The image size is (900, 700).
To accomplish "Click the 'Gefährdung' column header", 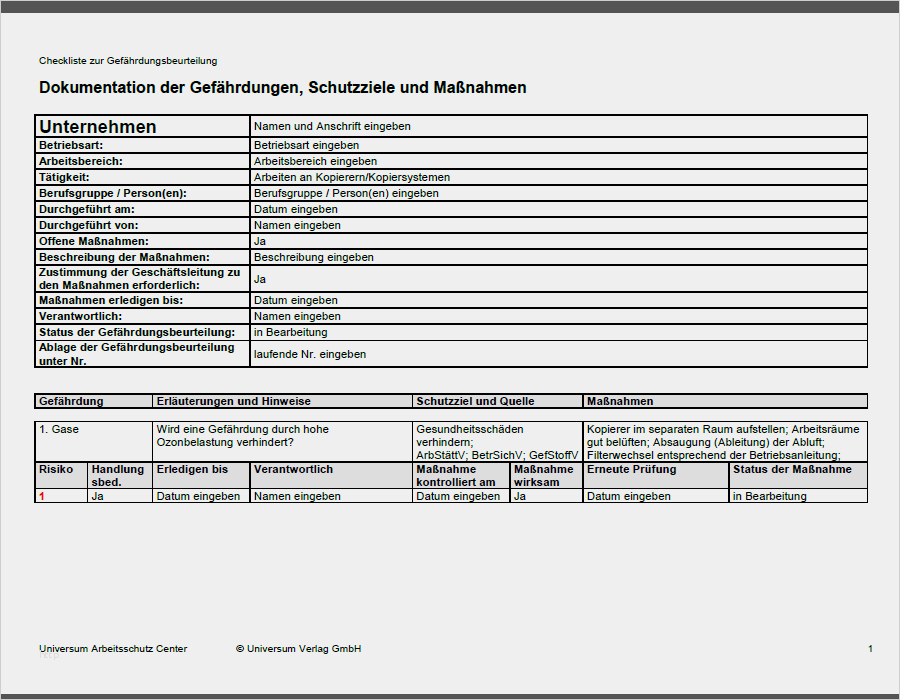I will 94,401.
